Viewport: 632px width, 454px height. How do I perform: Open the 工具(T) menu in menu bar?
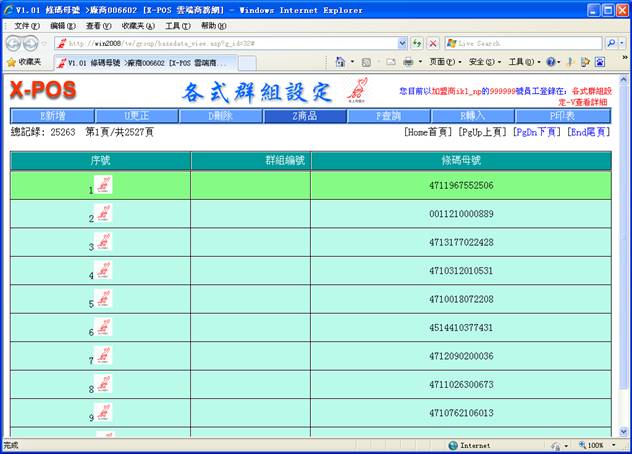pos(177,25)
